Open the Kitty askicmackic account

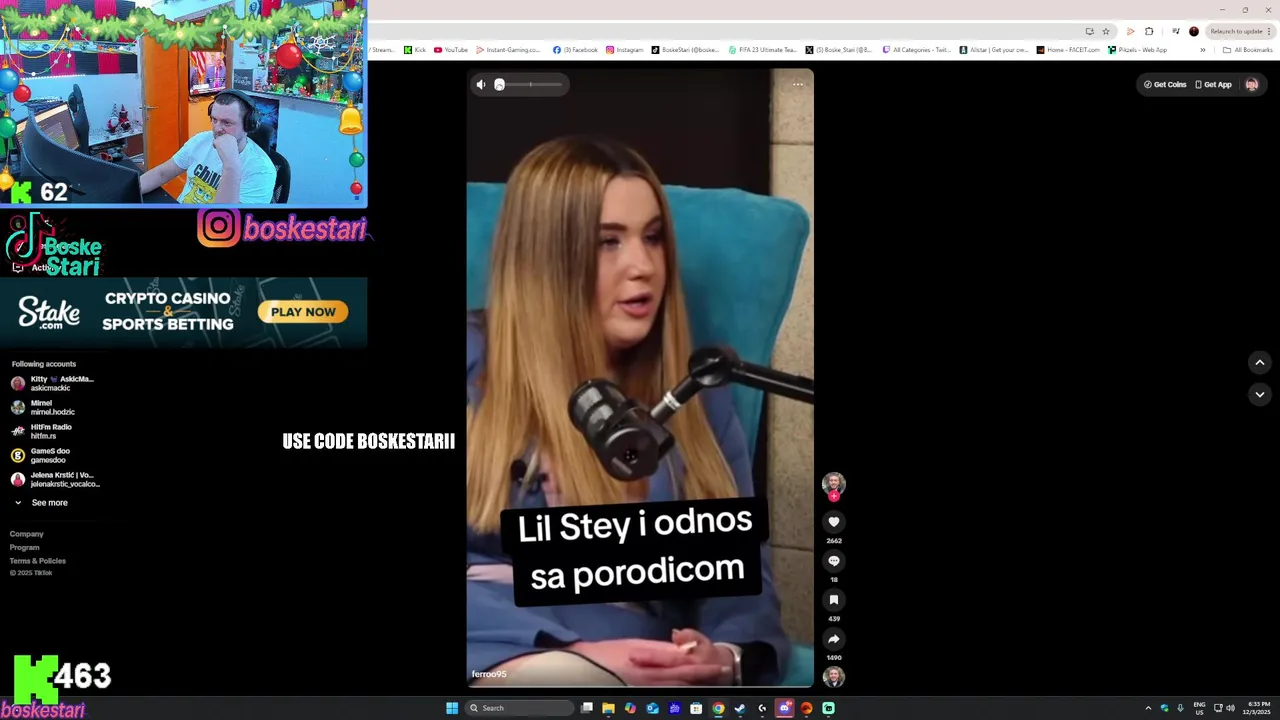pyautogui.click(x=53, y=383)
